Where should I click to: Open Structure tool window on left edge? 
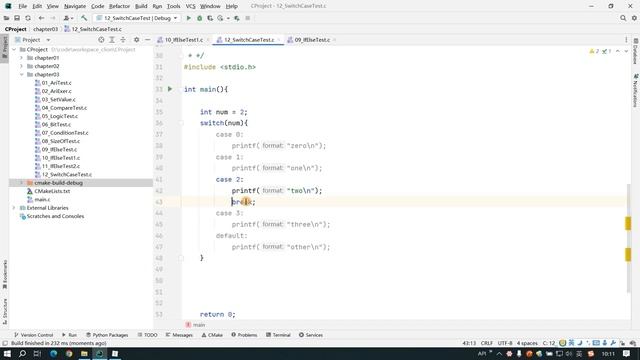[4, 311]
